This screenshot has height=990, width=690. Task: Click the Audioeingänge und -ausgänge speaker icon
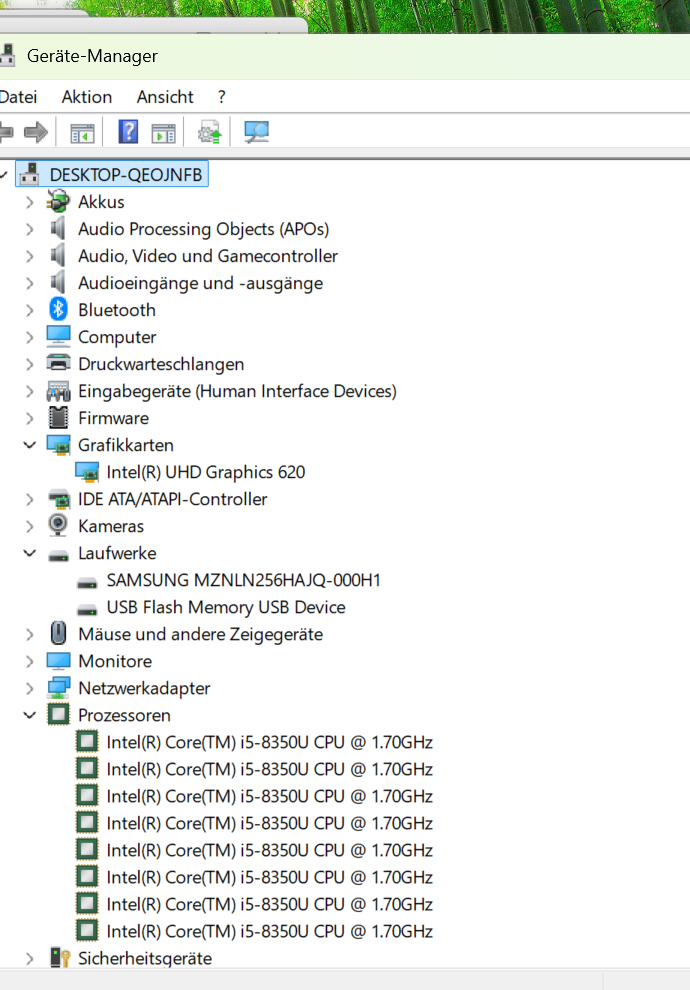click(58, 283)
